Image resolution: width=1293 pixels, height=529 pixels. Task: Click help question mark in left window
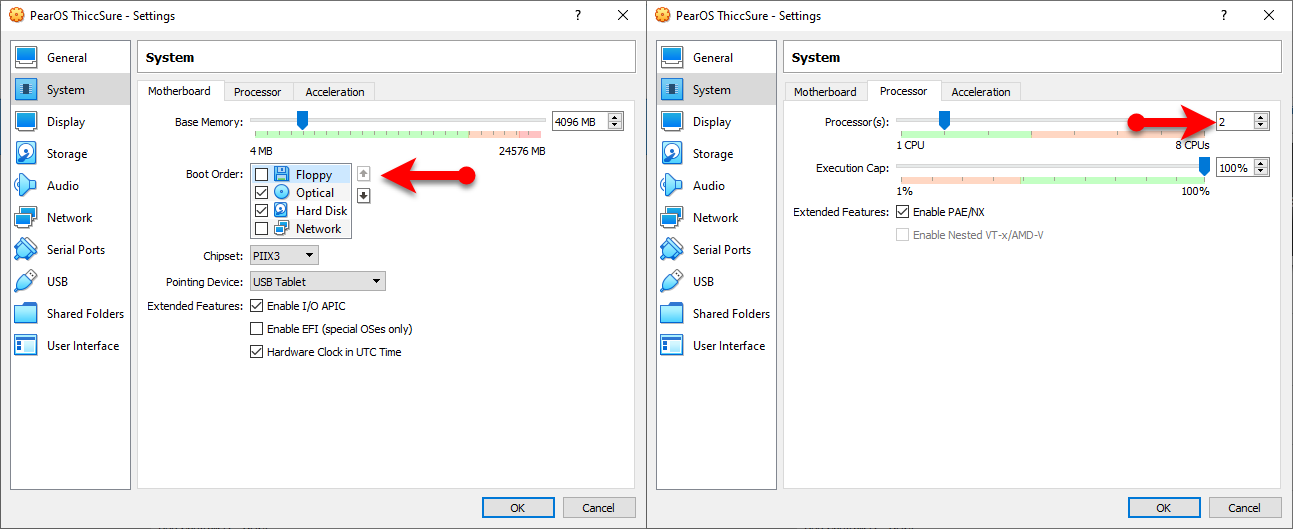pos(578,15)
